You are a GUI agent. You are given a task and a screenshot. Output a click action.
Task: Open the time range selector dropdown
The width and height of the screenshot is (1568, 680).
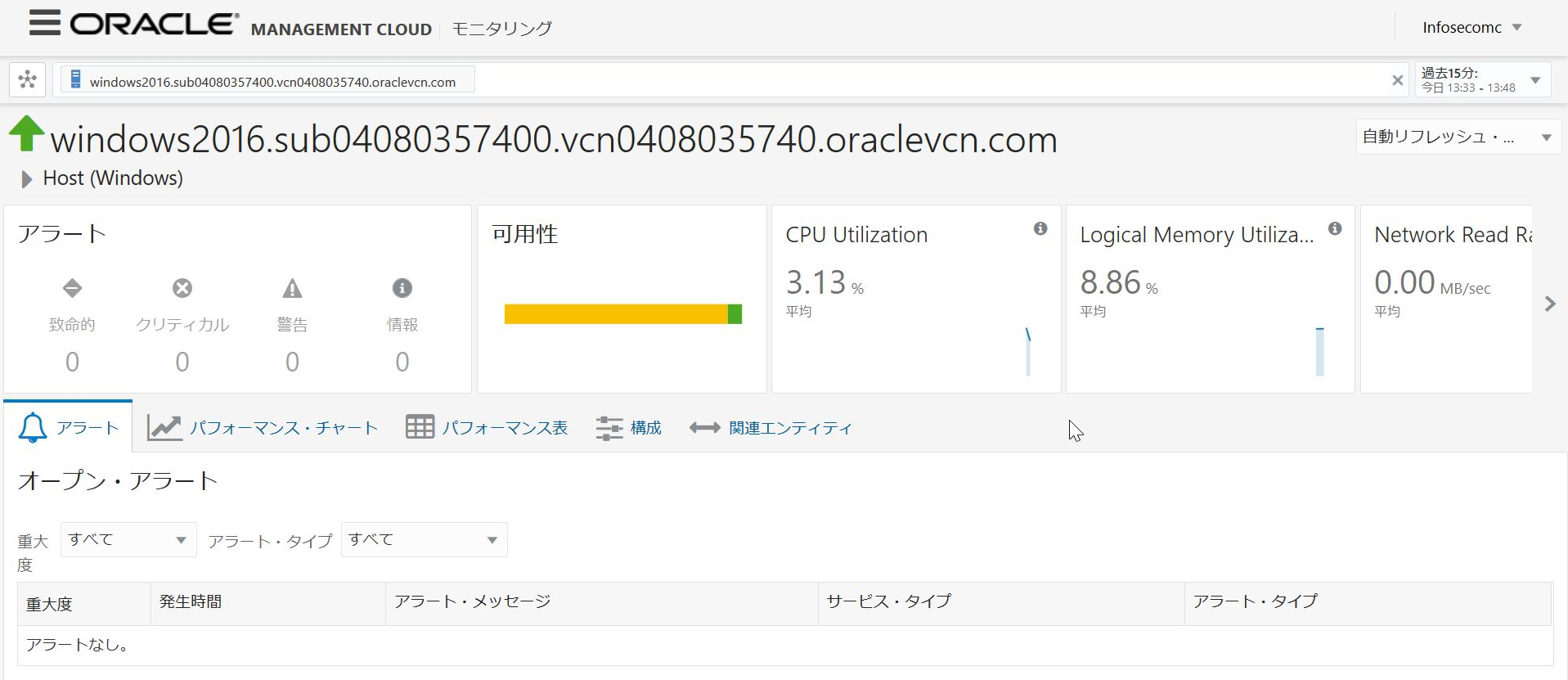click(1482, 80)
